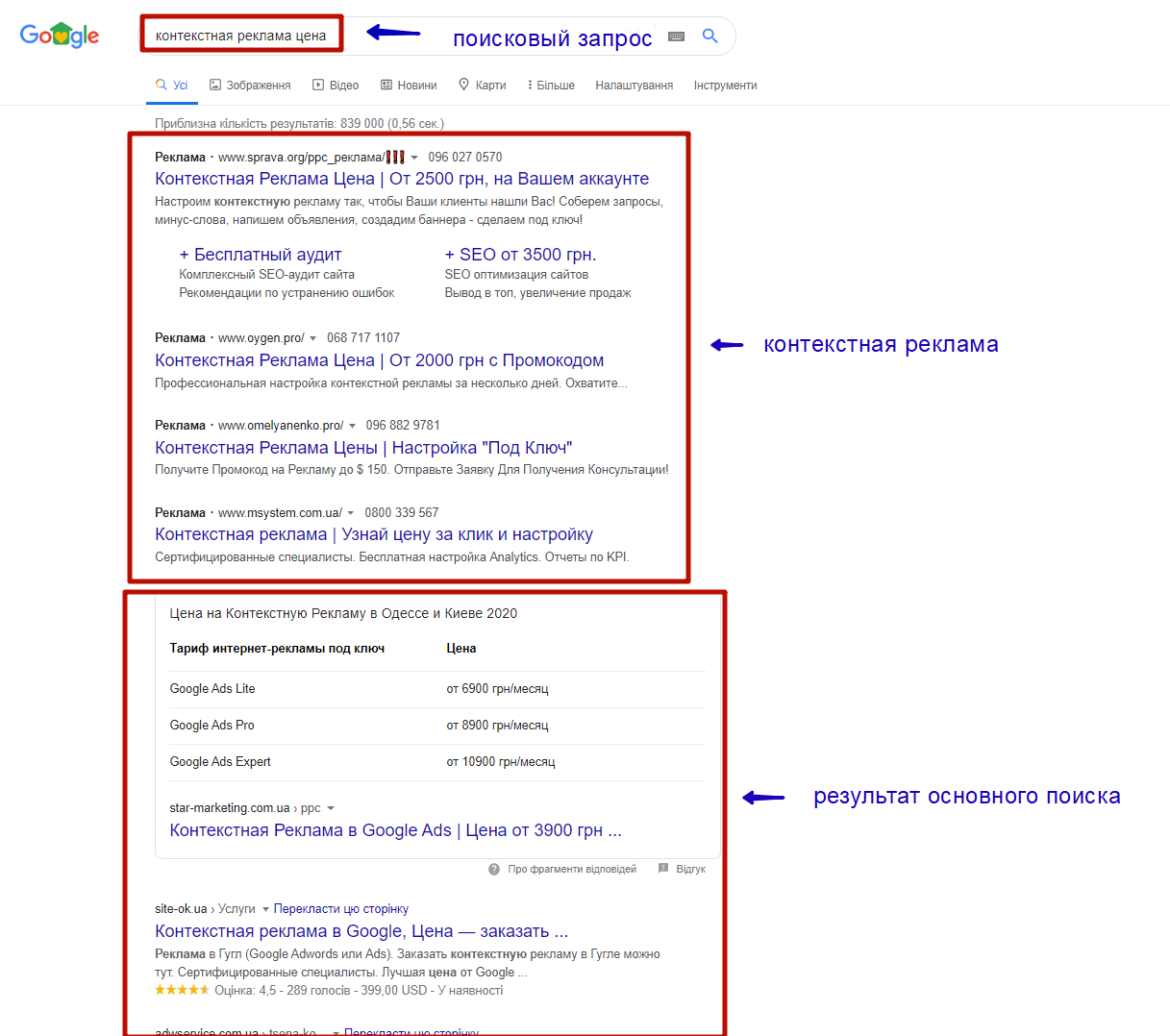Click price cell 'от 8900 грн/месяц'
1170x1036 pixels.
tap(497, 726)
